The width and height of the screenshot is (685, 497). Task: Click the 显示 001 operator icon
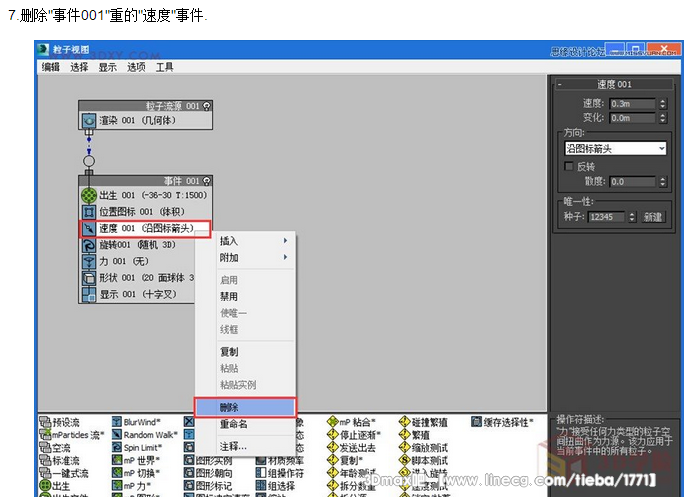point(89,295)
